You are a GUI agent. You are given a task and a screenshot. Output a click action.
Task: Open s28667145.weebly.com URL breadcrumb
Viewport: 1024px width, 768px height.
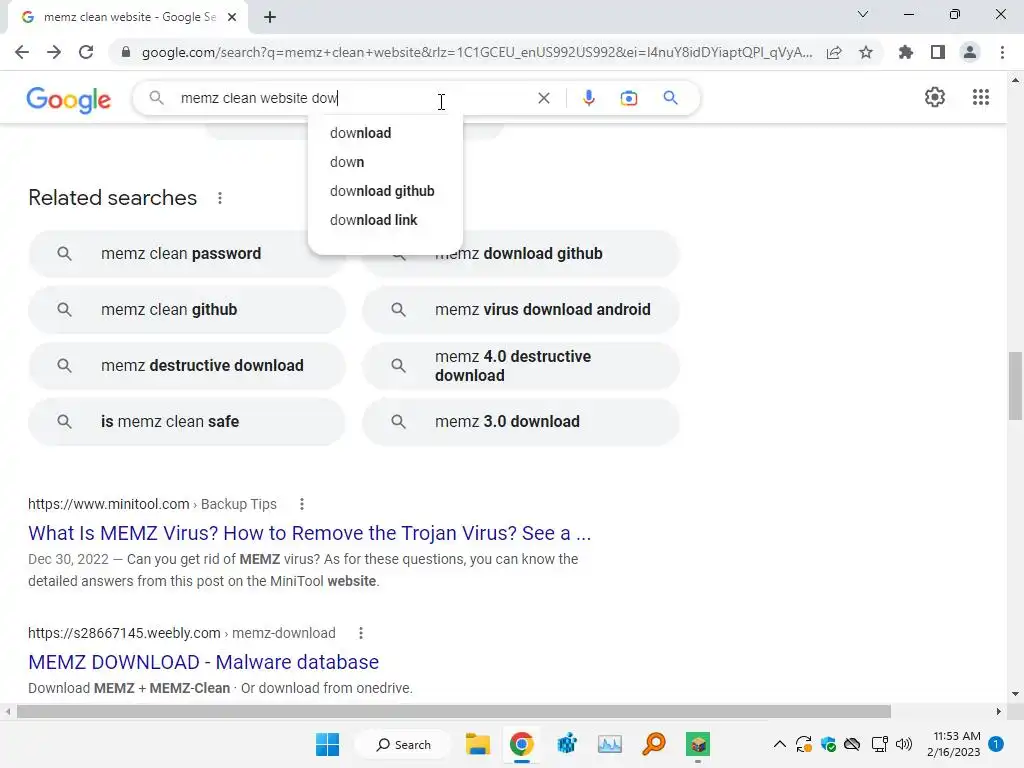182,633
